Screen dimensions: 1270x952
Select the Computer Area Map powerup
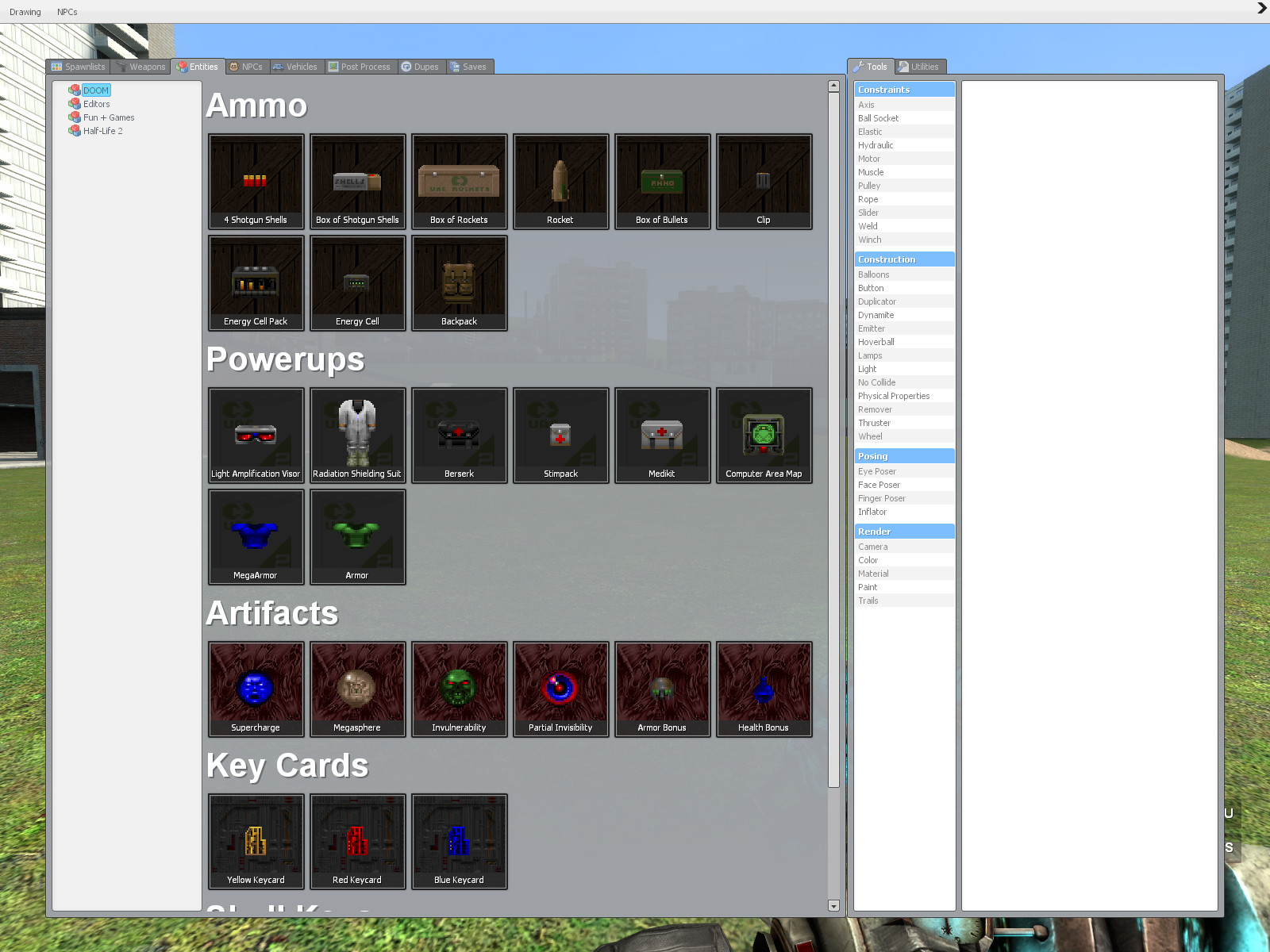(764, 436)
